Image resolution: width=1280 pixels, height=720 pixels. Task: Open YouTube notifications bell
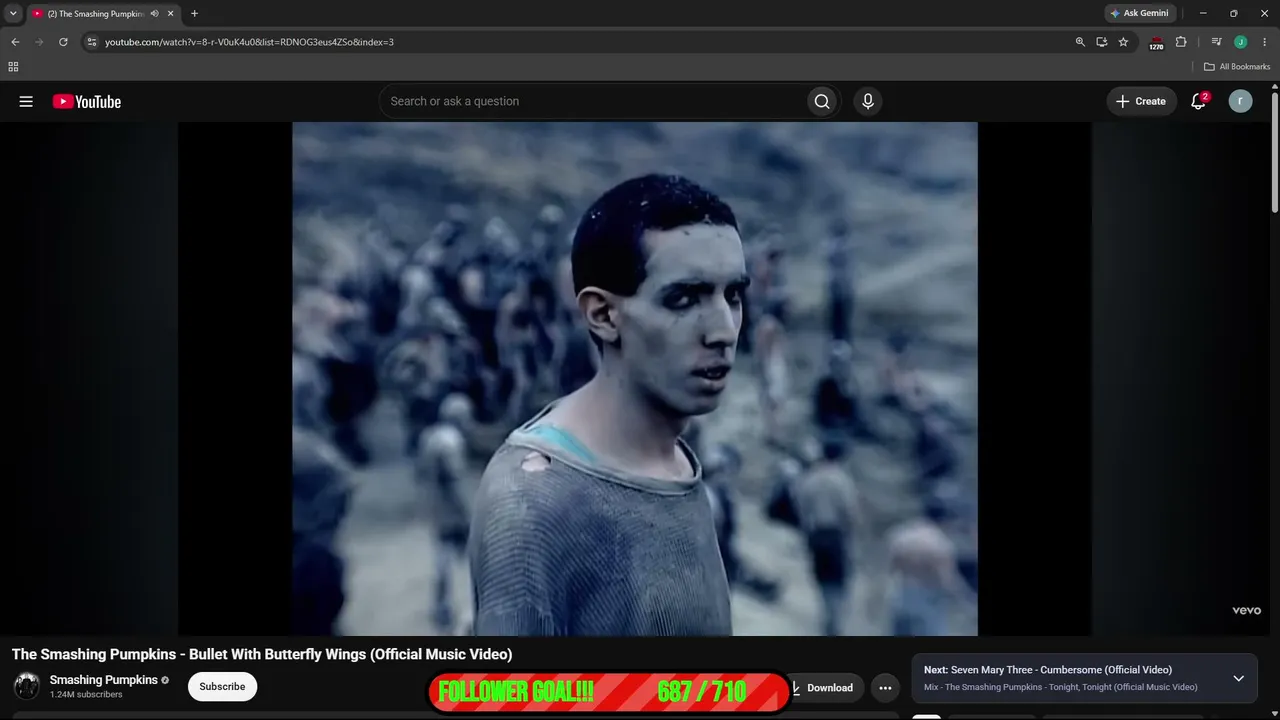click(x=1198, y=101)
